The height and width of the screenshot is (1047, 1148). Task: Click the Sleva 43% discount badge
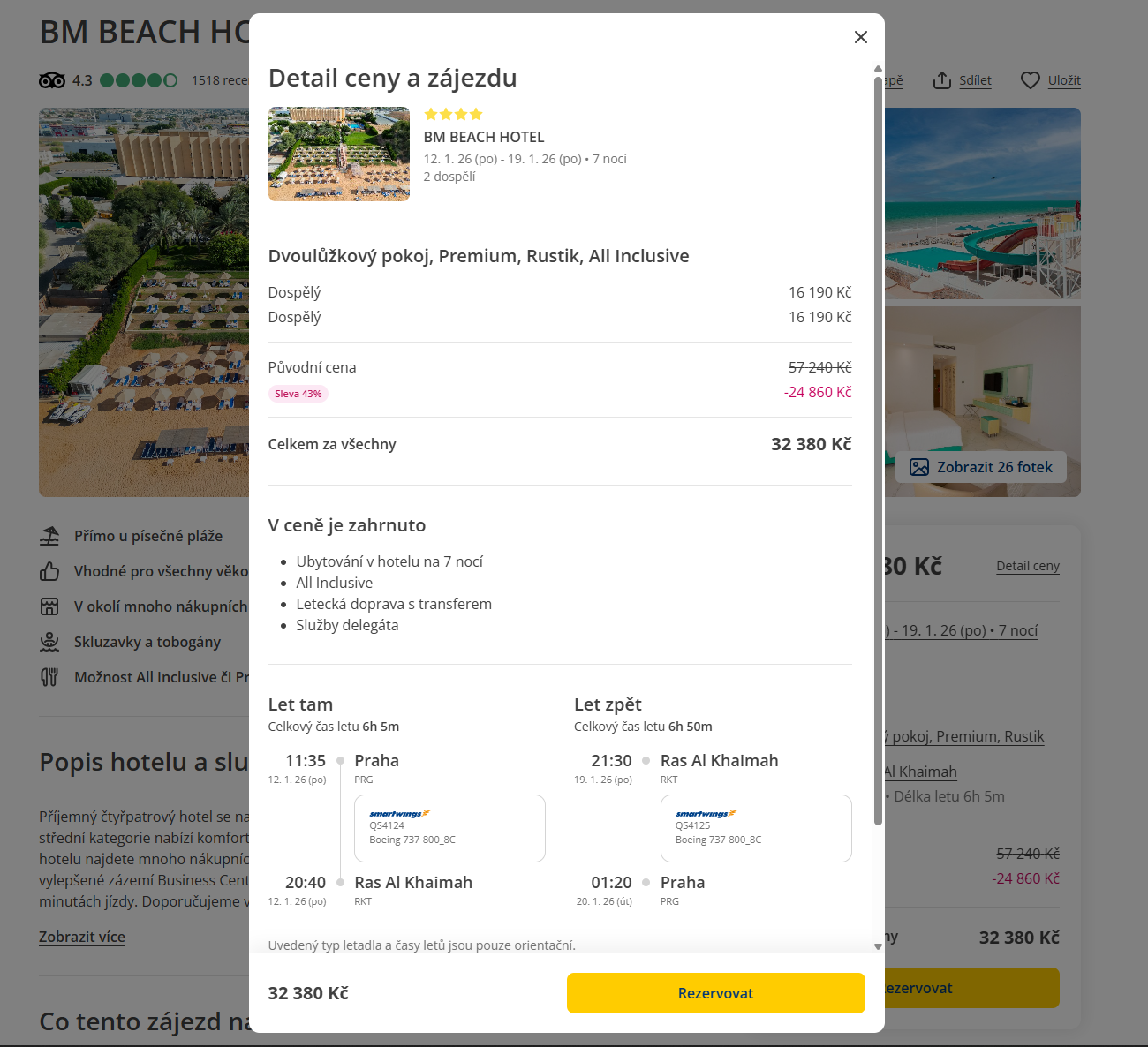[298, 394]
